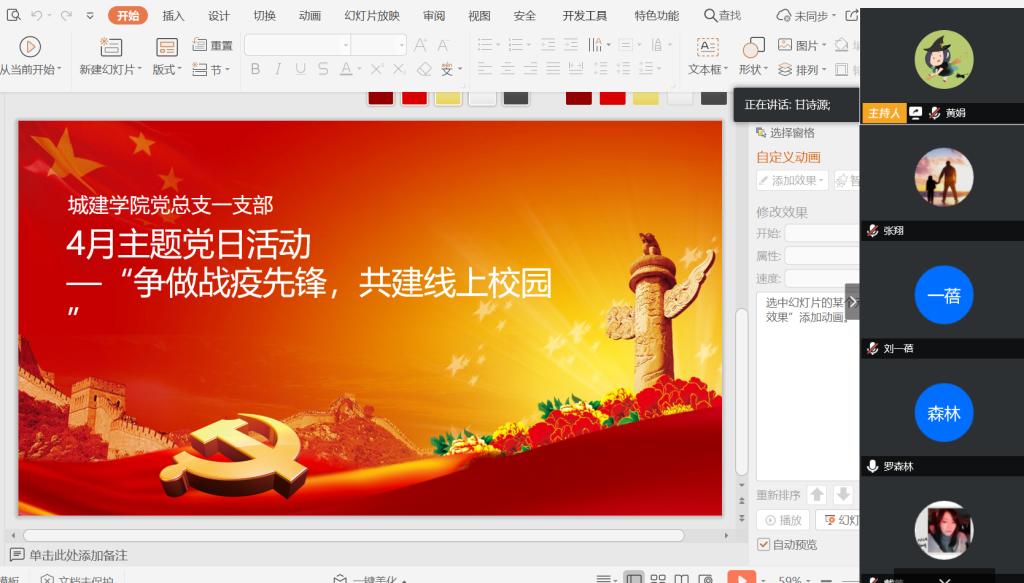Toggle center text alignment
This screenshot has height=583, width=1024.
[x=507, y=69]
